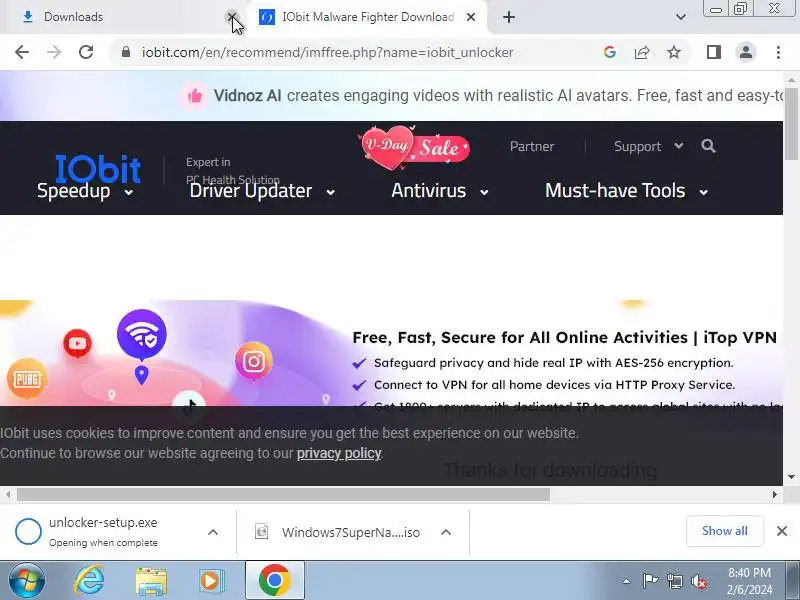Open Chrome three-dot menu

coord(778,52)
